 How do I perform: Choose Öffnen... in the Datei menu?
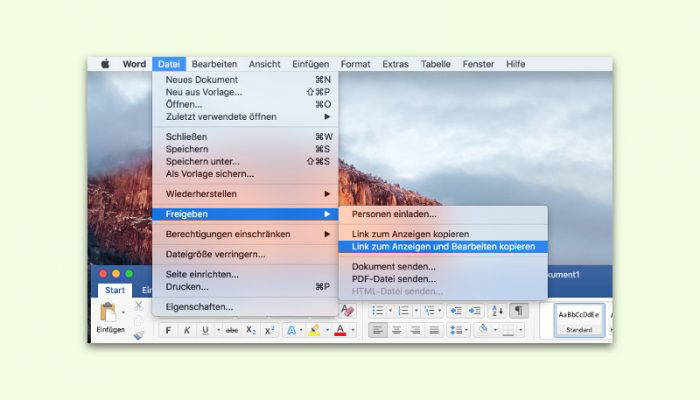245,104
